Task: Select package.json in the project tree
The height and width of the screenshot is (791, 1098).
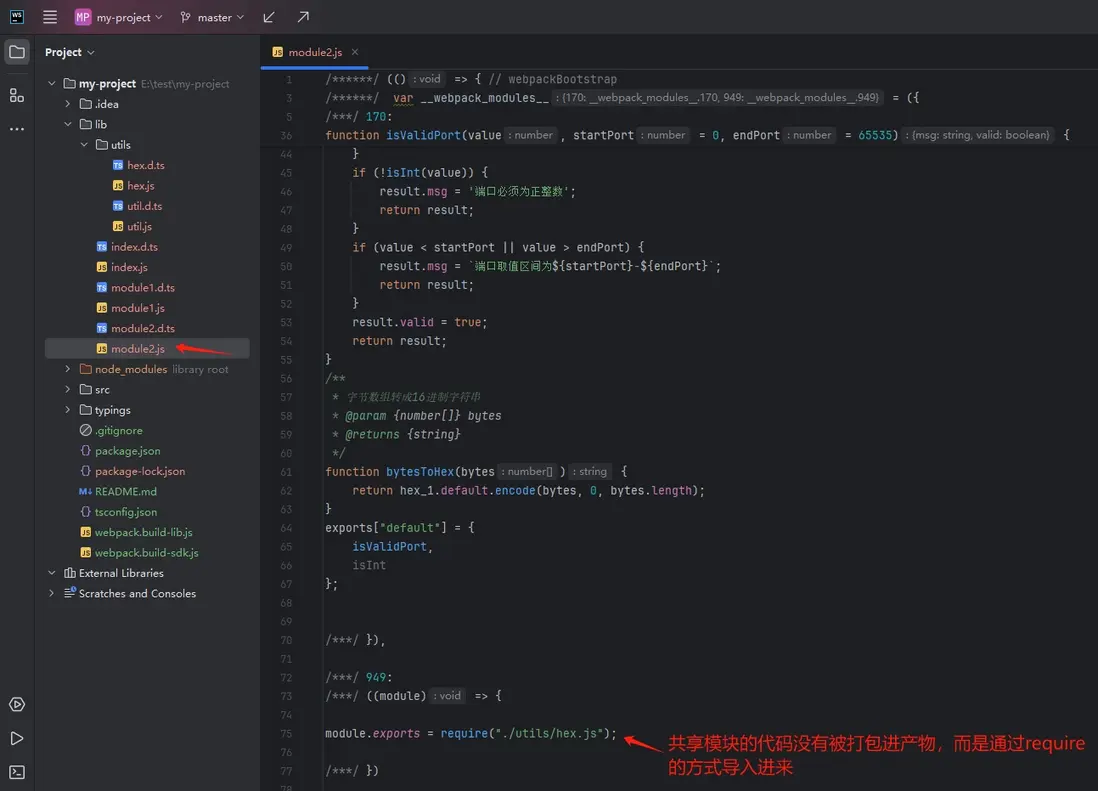Action: click(127, 451)
